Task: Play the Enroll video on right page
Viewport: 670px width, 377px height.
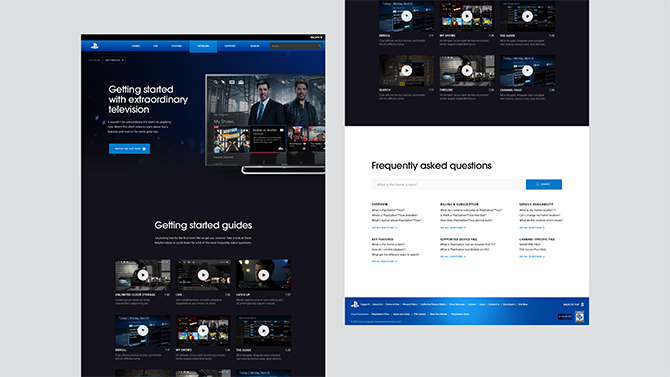Action: pos(407,16)
